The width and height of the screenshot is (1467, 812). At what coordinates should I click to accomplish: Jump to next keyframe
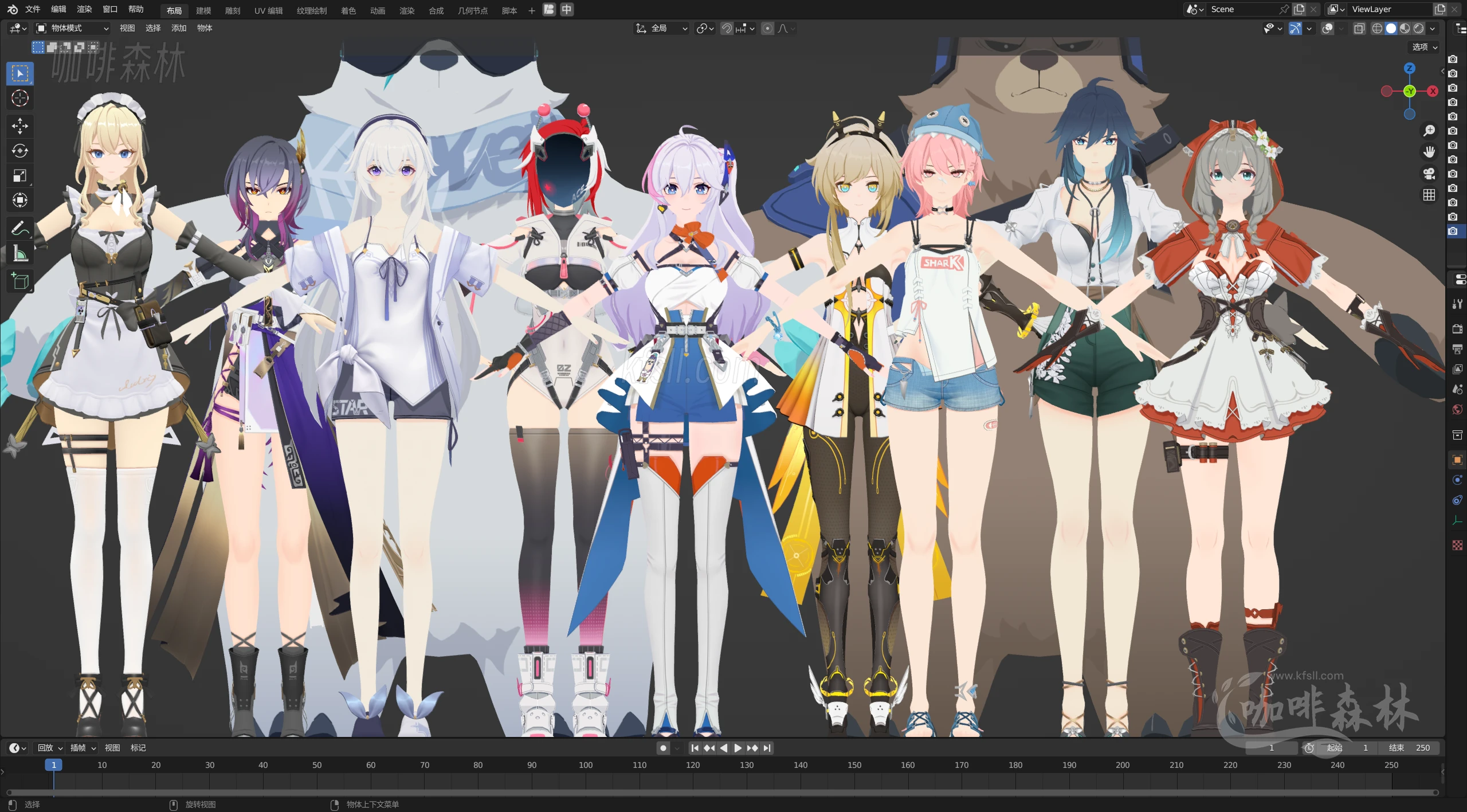point(752,748)
